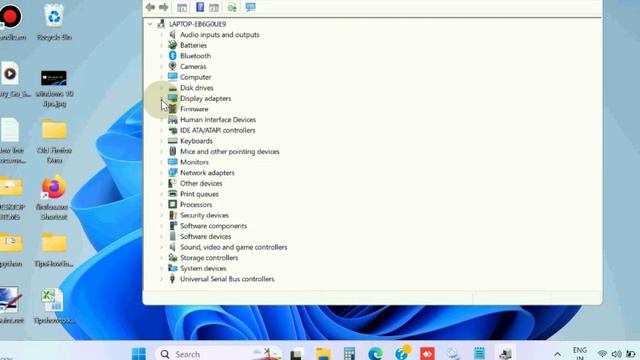Screen dimensions: 640x360
Task: Click the ENG language indicator
Action: (x=580, y=350)
